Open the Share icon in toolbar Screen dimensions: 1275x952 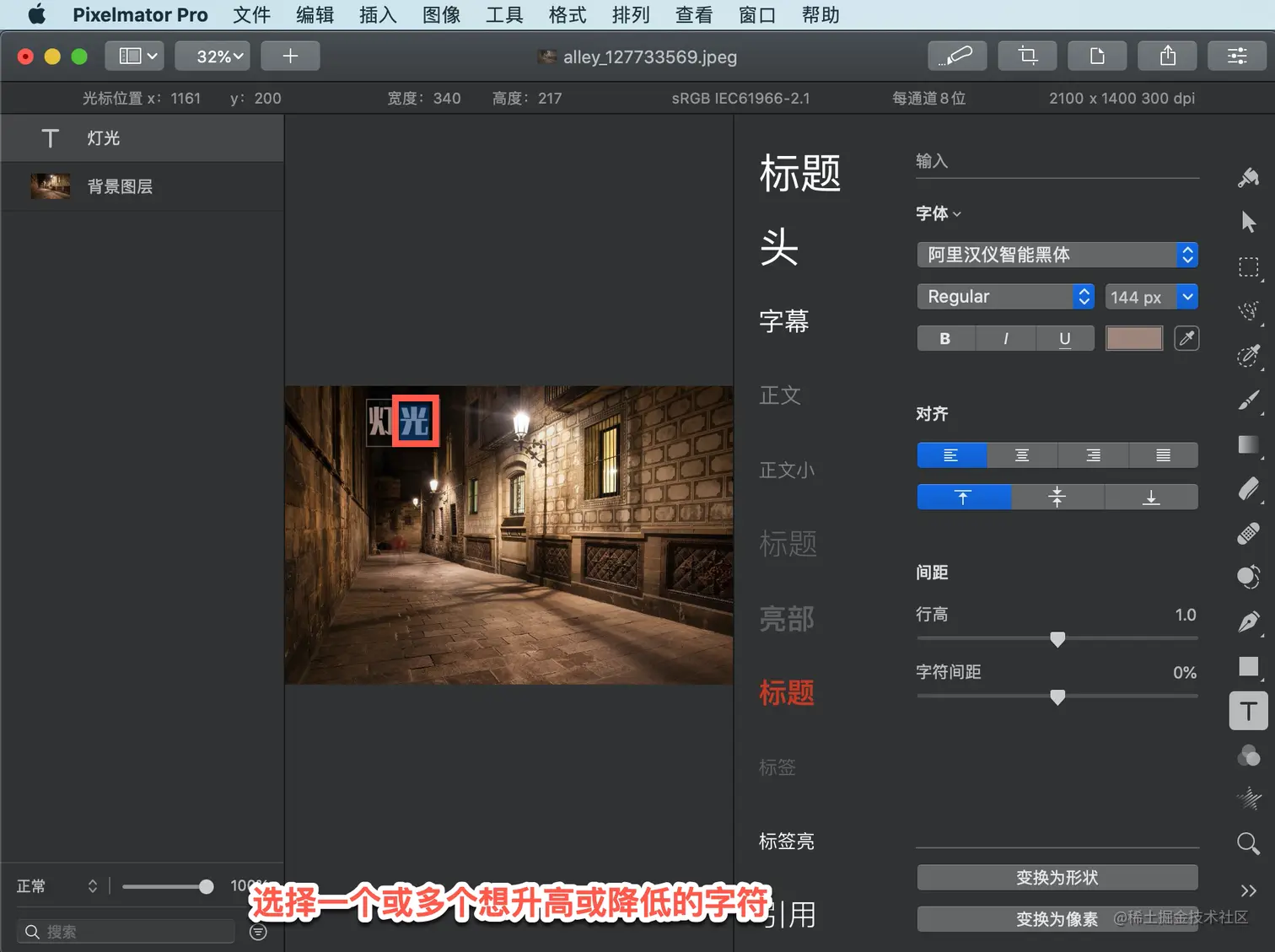point(1167,56)
